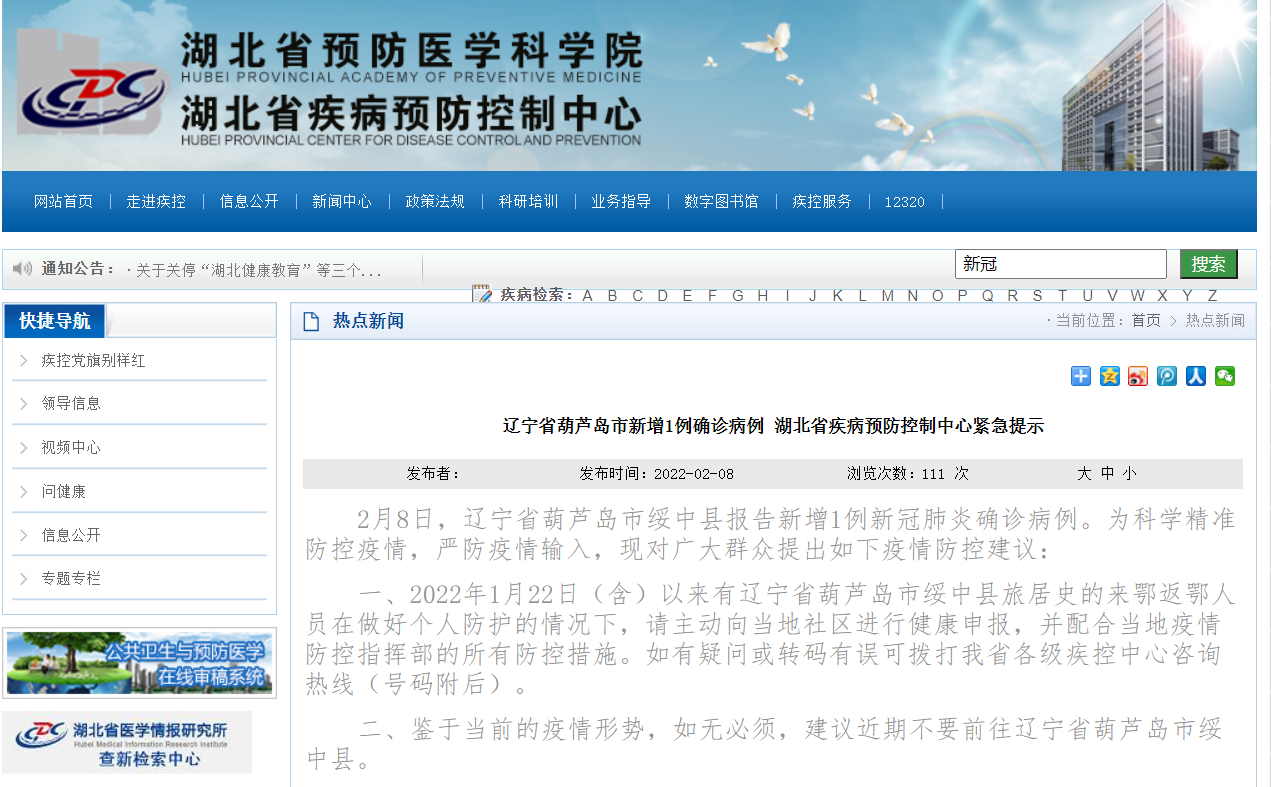Open sidebar link 专题专栏
Screen dimensions: 1271x787
pyautogui.click(x=71, y=578)
